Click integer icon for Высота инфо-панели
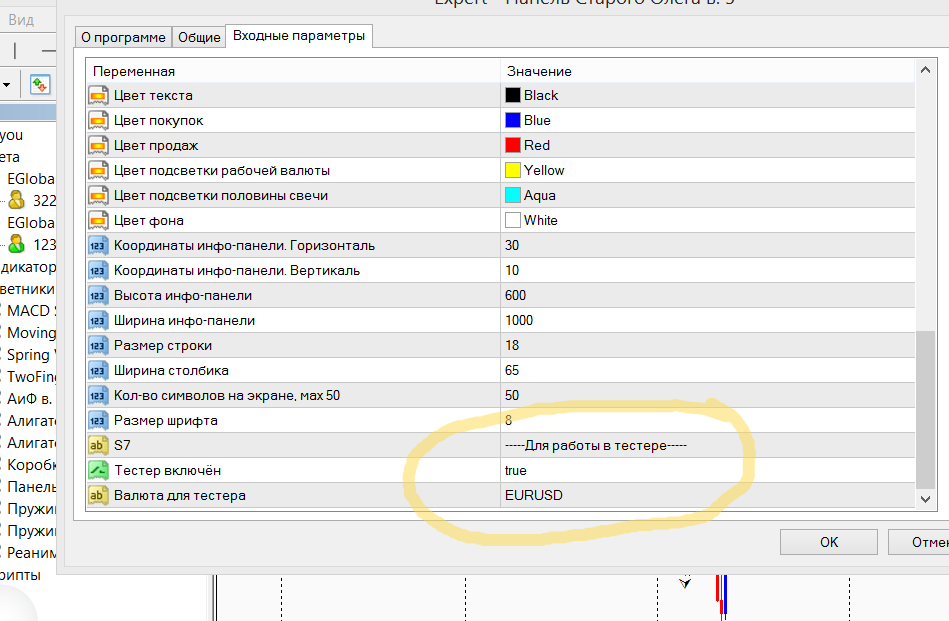Image resolution: width=949 pixels, height=621 pixels. tap(98, 295)
